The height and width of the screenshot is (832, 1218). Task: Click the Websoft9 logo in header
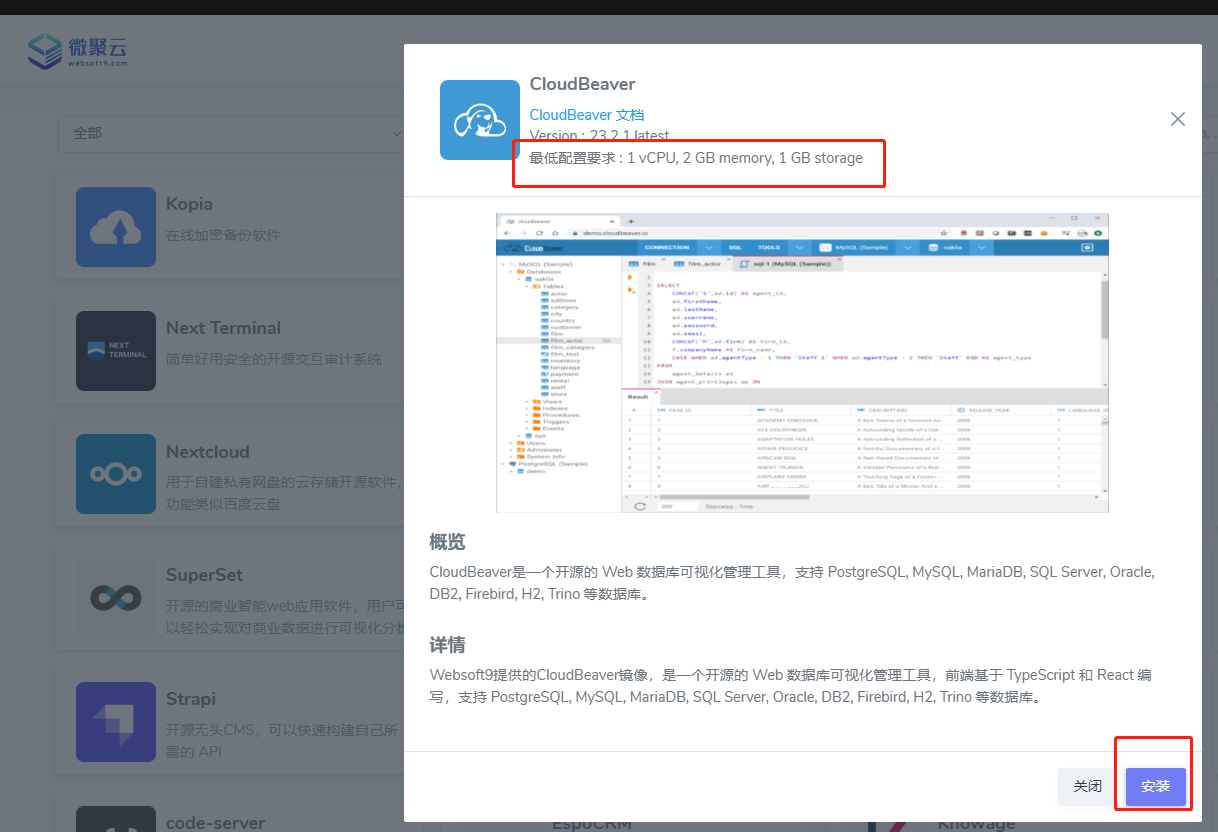click(x=78, y=51)
